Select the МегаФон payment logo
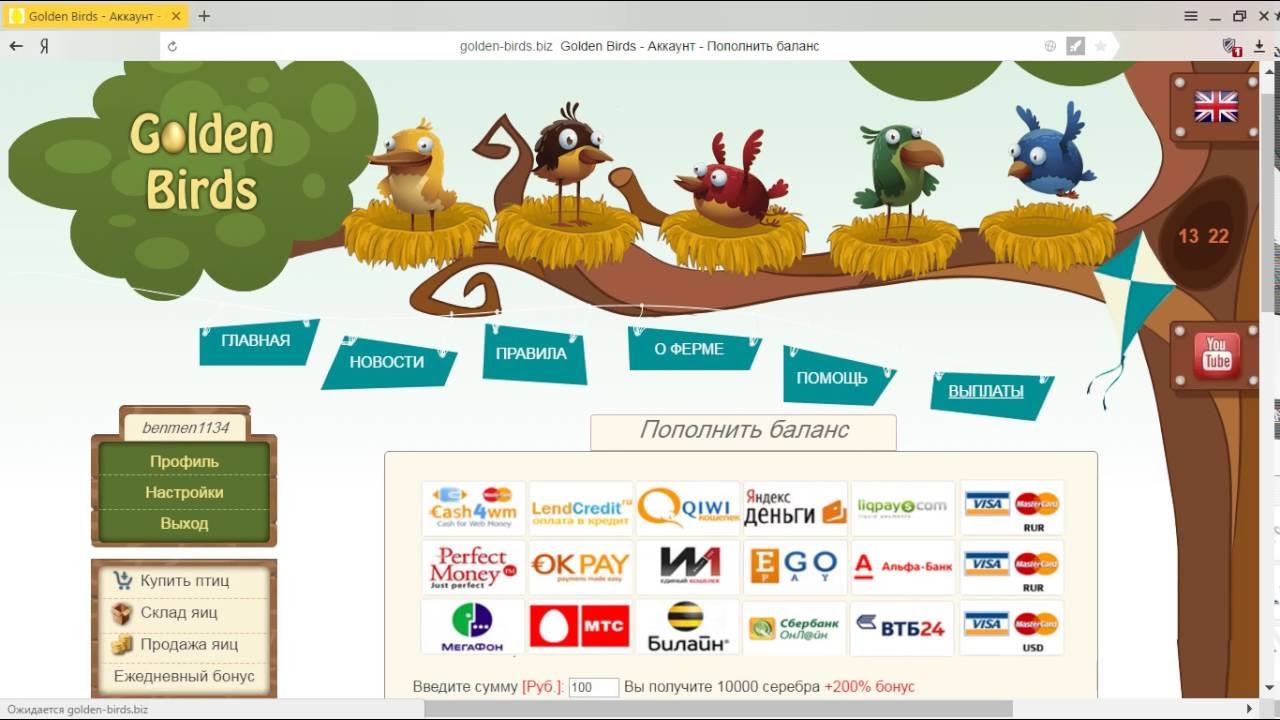The width and height of the screenshot is (1280, 720). 473,627
